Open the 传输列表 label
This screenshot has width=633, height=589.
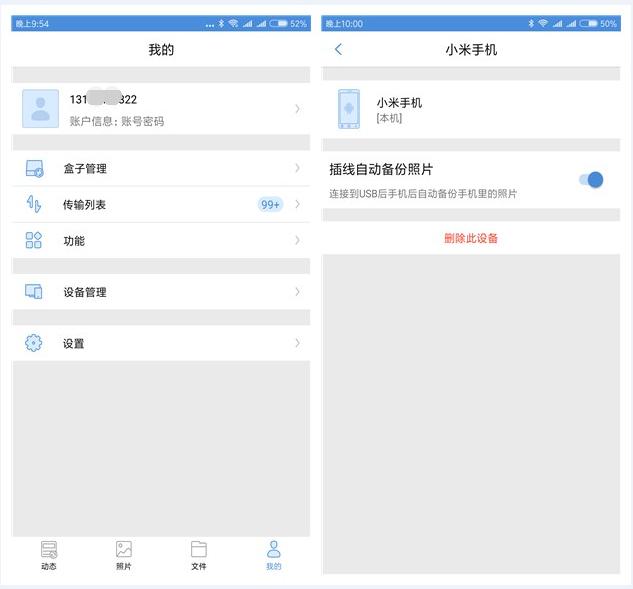[x=84, y=205]
